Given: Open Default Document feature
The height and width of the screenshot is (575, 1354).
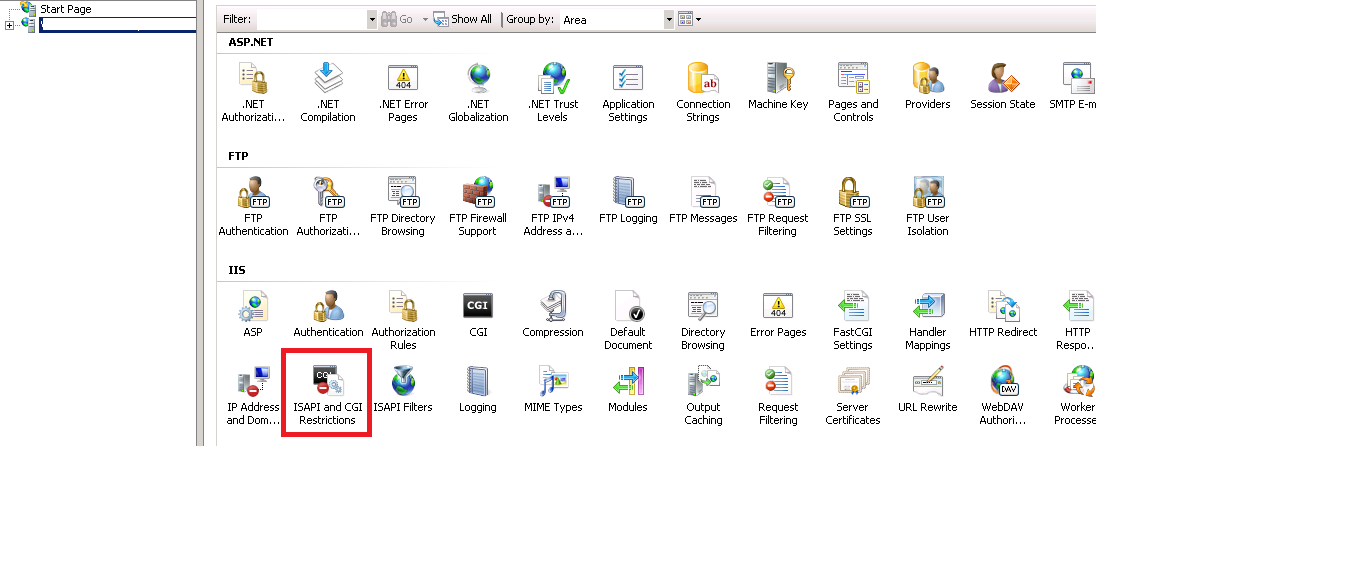Looking at the screenshot, I should (x=628, y=319).
